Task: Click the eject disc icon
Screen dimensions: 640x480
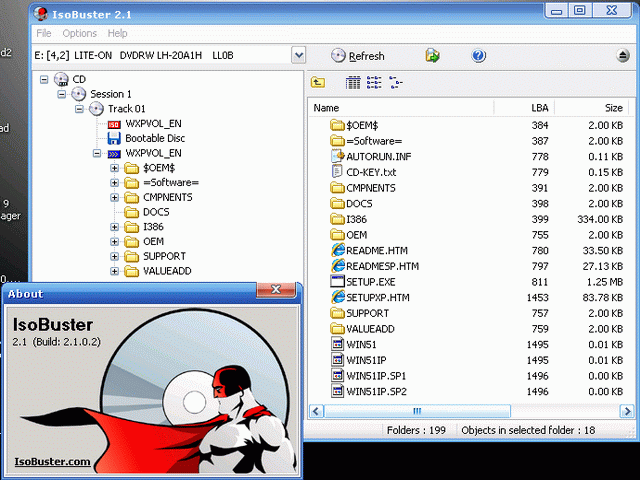Action: coord(623,55)
